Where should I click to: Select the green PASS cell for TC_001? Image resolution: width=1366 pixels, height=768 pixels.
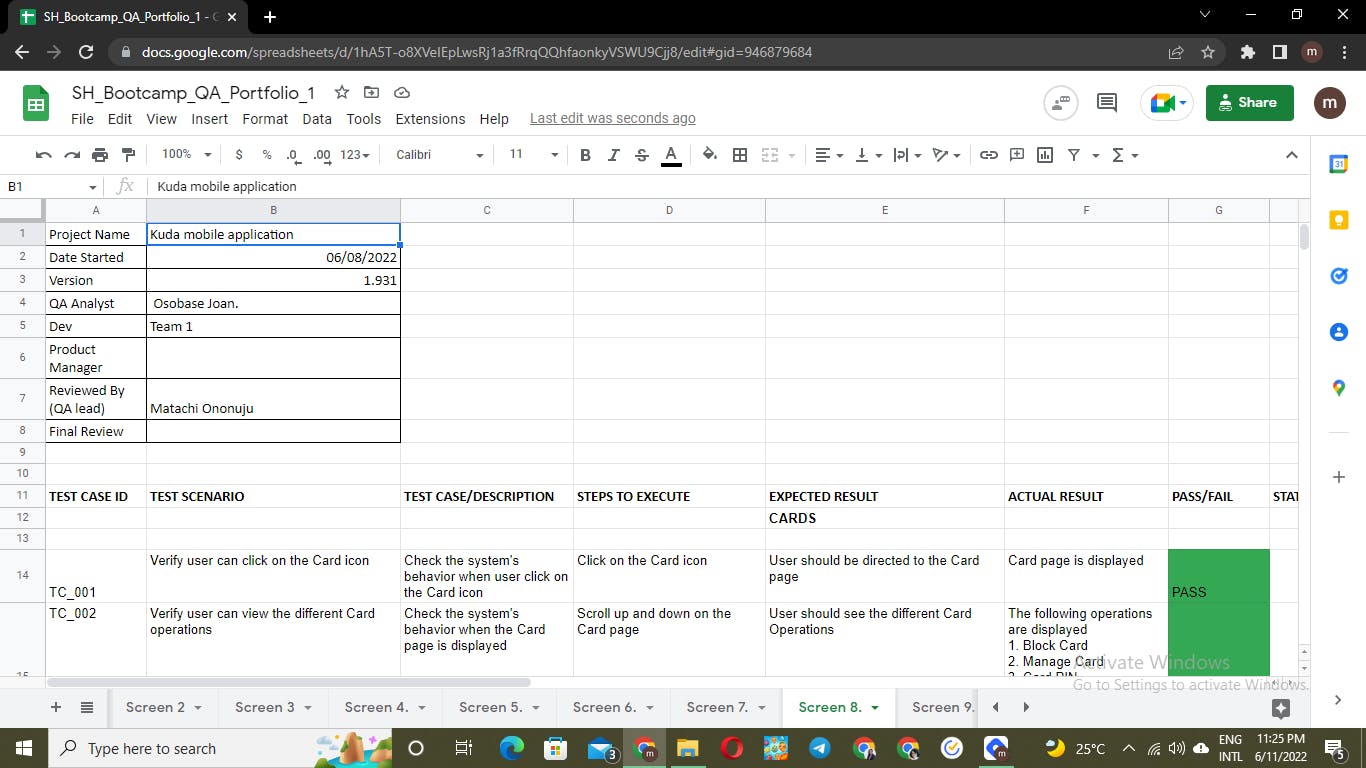coord(1219,575)
